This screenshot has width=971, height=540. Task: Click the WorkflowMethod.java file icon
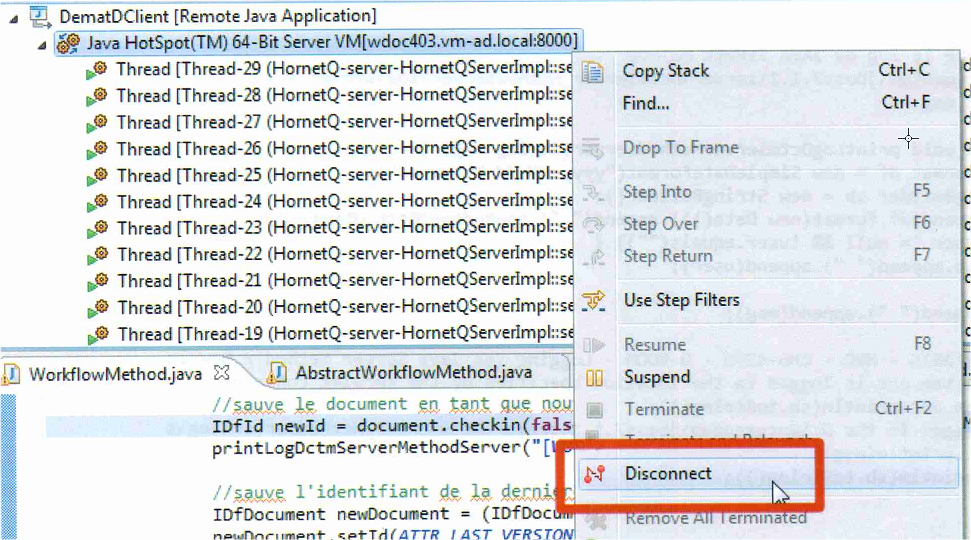[x=13, y=374]
